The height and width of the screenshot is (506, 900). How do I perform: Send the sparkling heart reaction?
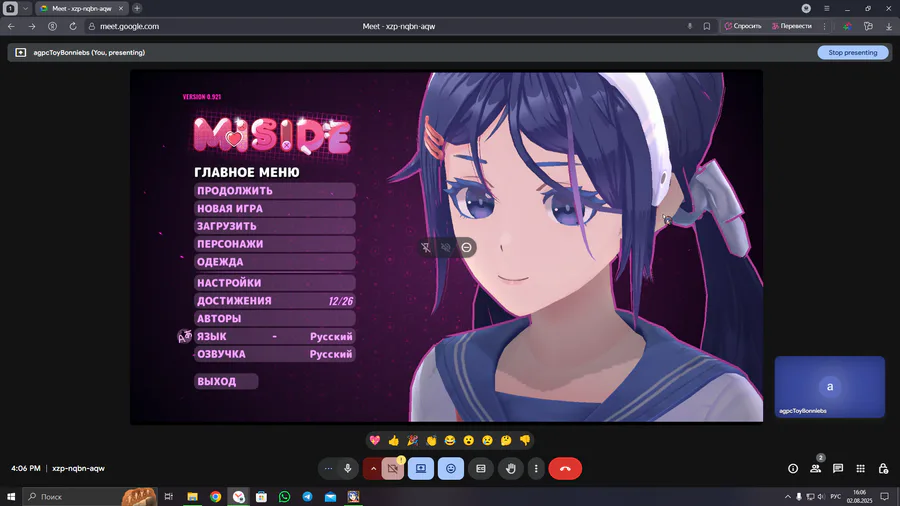375,440
